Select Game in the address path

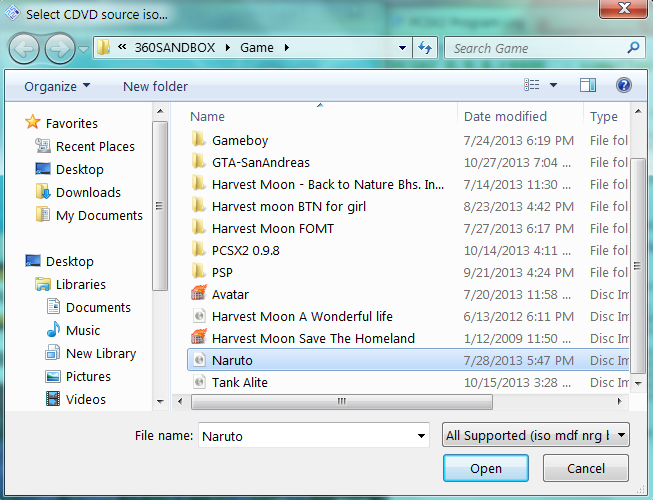(x=257, y=47)
